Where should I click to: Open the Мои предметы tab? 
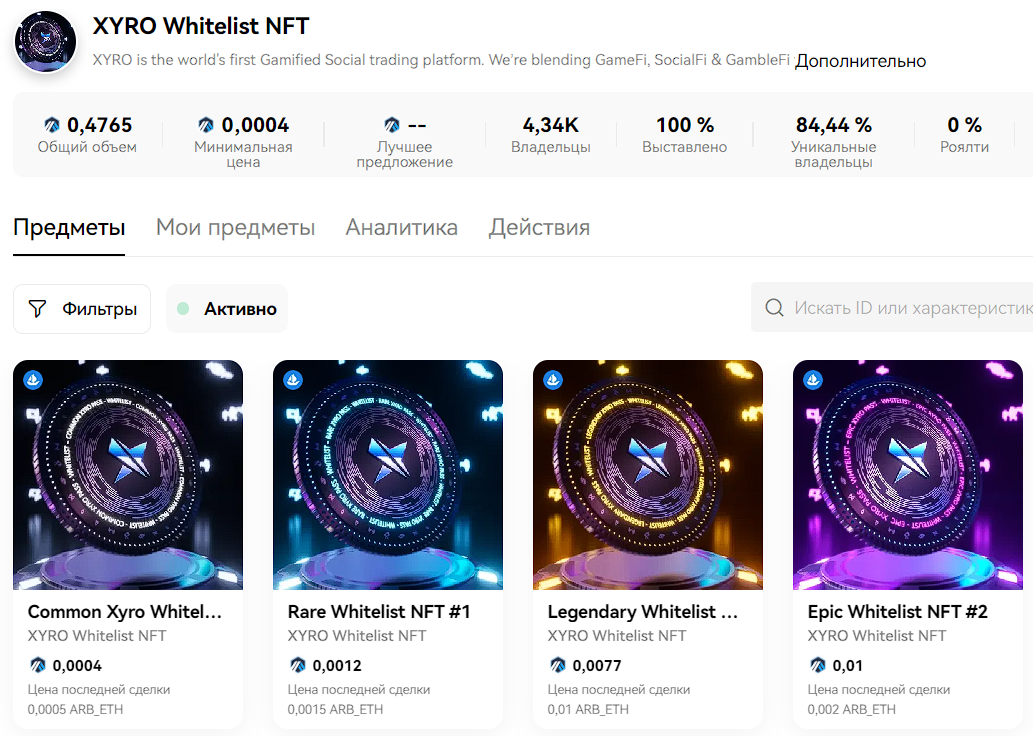coord(235,227)
